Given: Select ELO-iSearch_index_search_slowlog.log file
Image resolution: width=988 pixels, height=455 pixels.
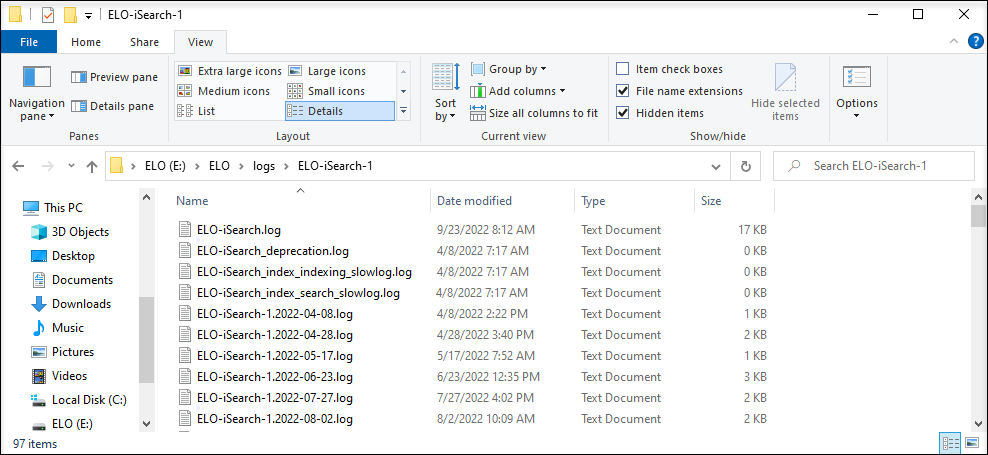Looking at the screenshot, I should [298, 292].
